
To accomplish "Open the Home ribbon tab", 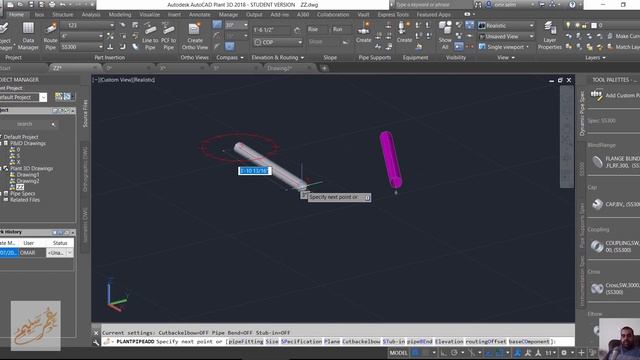I will [x=16, y=14].
